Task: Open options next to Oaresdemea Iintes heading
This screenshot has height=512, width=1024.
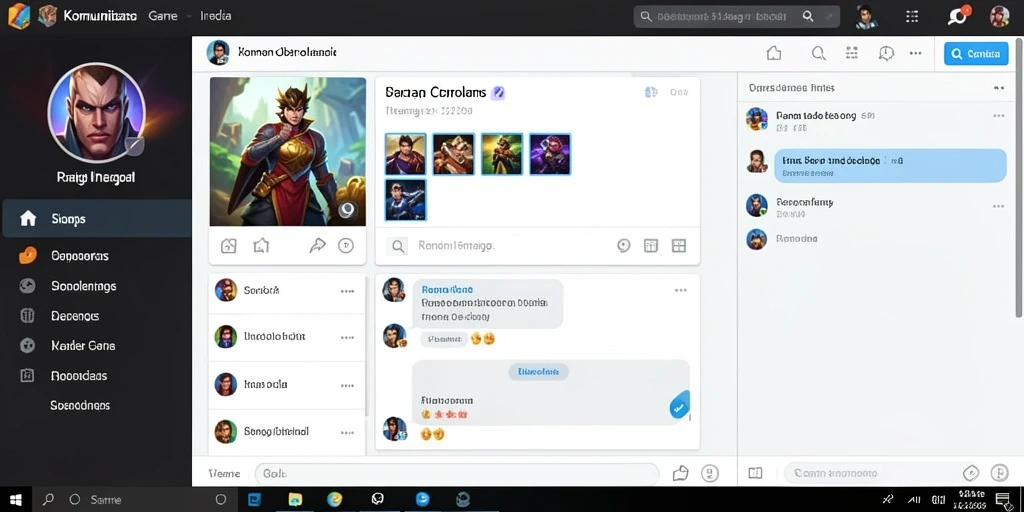Action: pos(999,88)
